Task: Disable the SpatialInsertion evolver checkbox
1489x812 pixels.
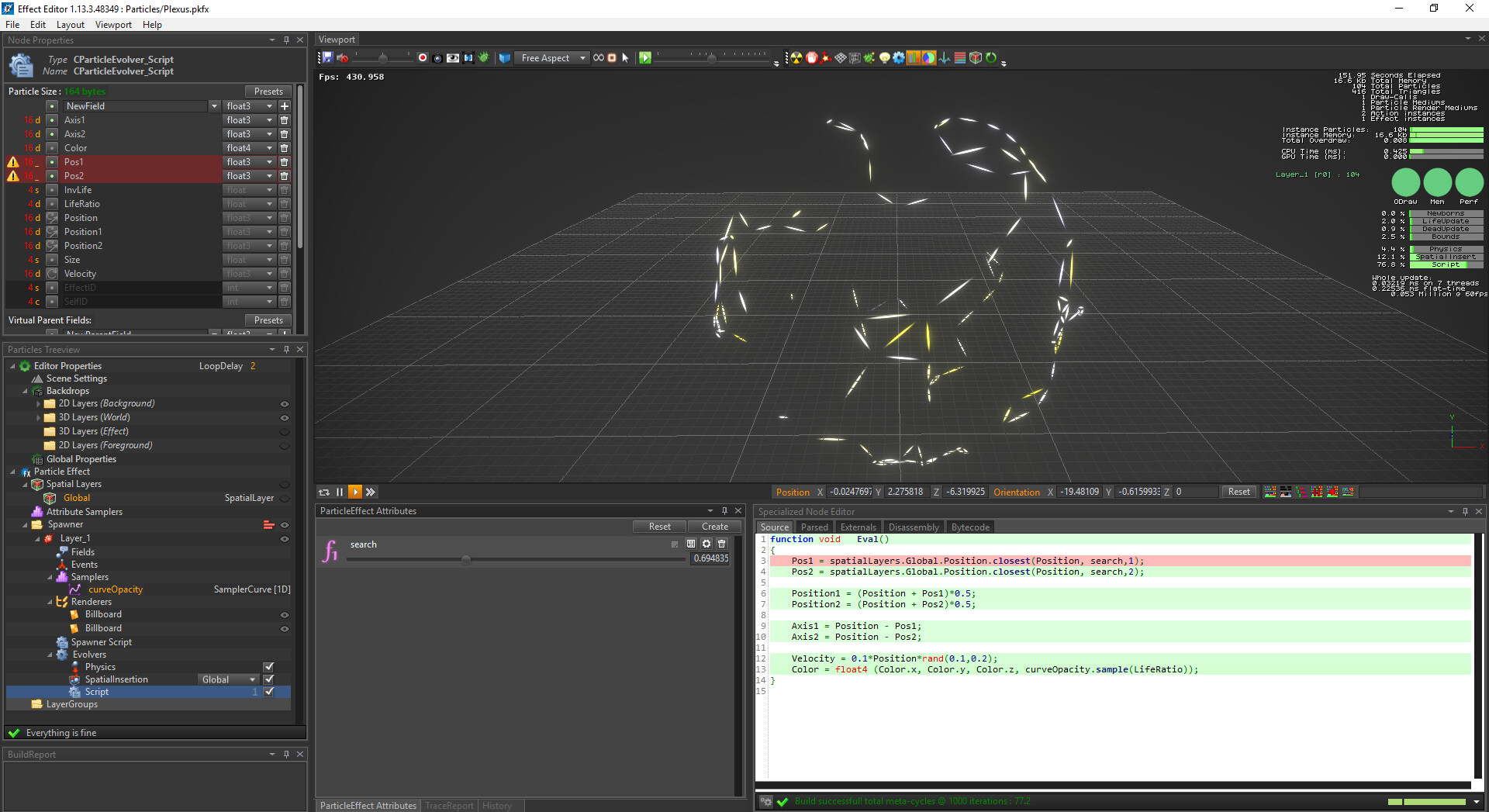Action: coord(268,679)
